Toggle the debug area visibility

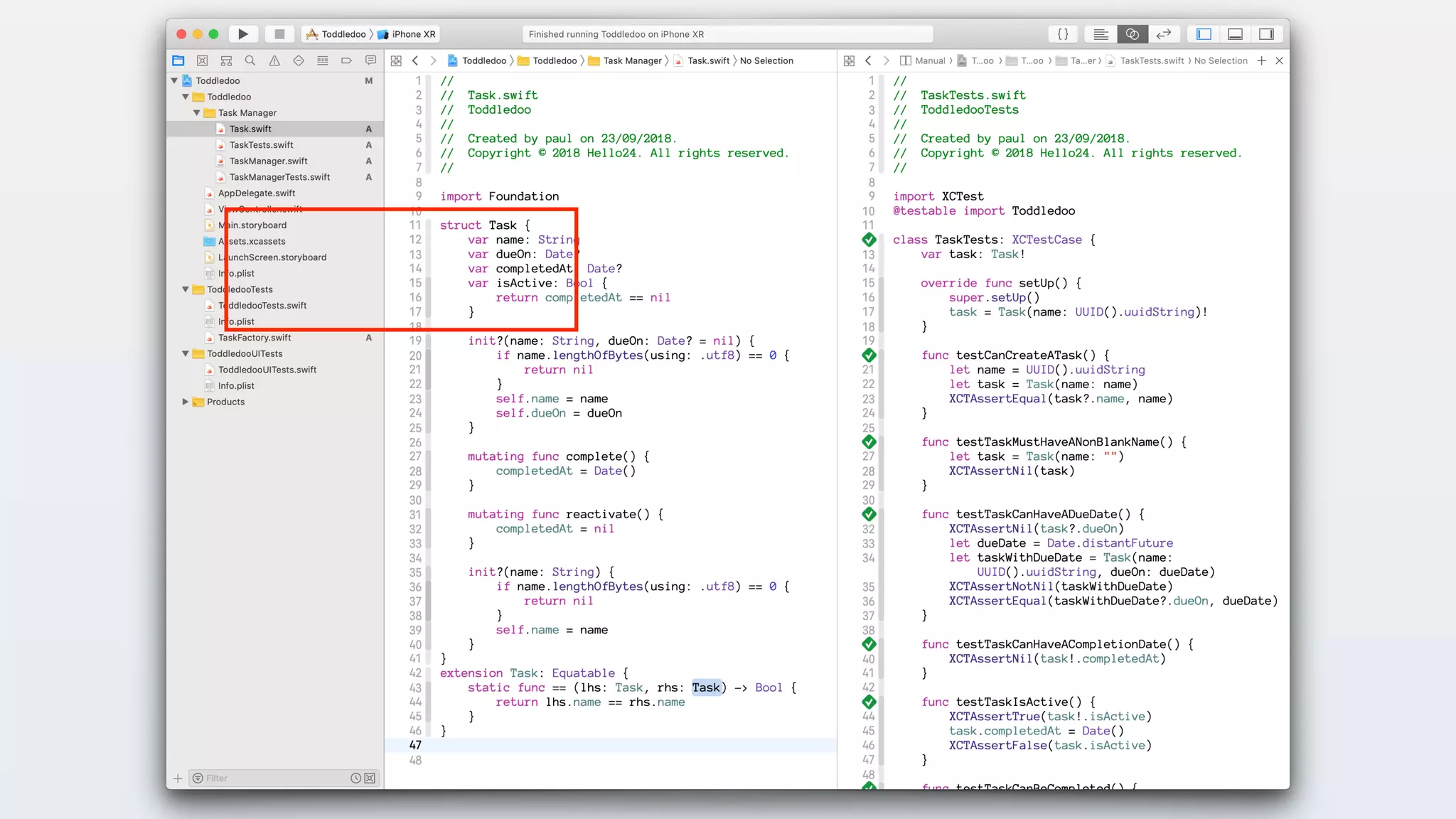(1235, 34)
